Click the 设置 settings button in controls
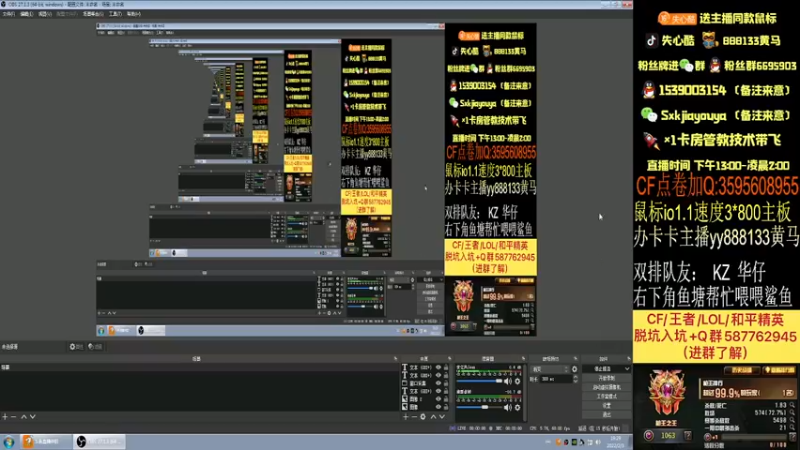800x450 pixels. coord(607,406)
